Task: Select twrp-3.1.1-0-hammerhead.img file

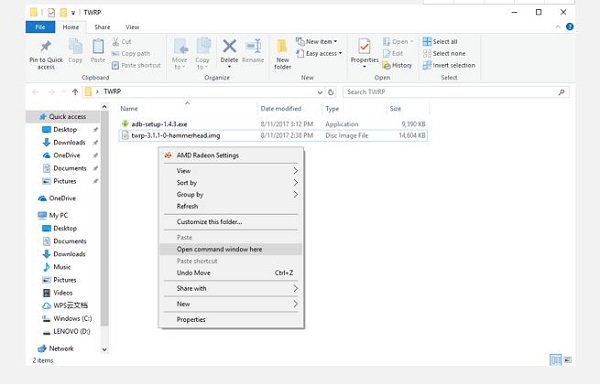Action: click(x=273, y=135)
